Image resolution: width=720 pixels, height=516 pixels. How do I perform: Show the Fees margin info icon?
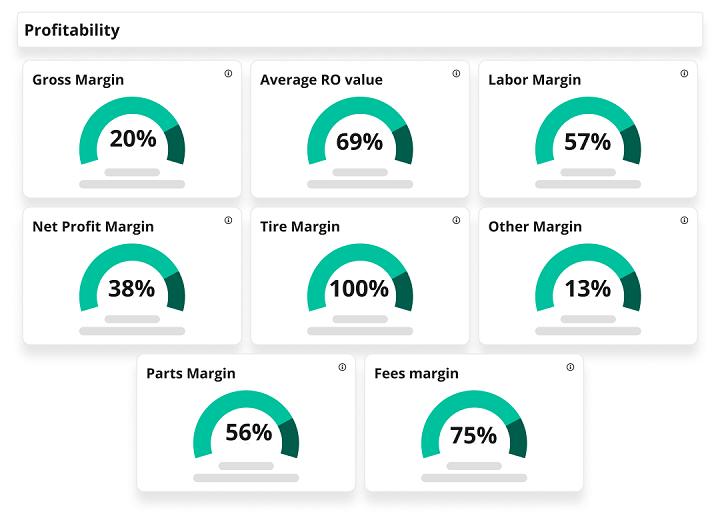click(570, 367)
